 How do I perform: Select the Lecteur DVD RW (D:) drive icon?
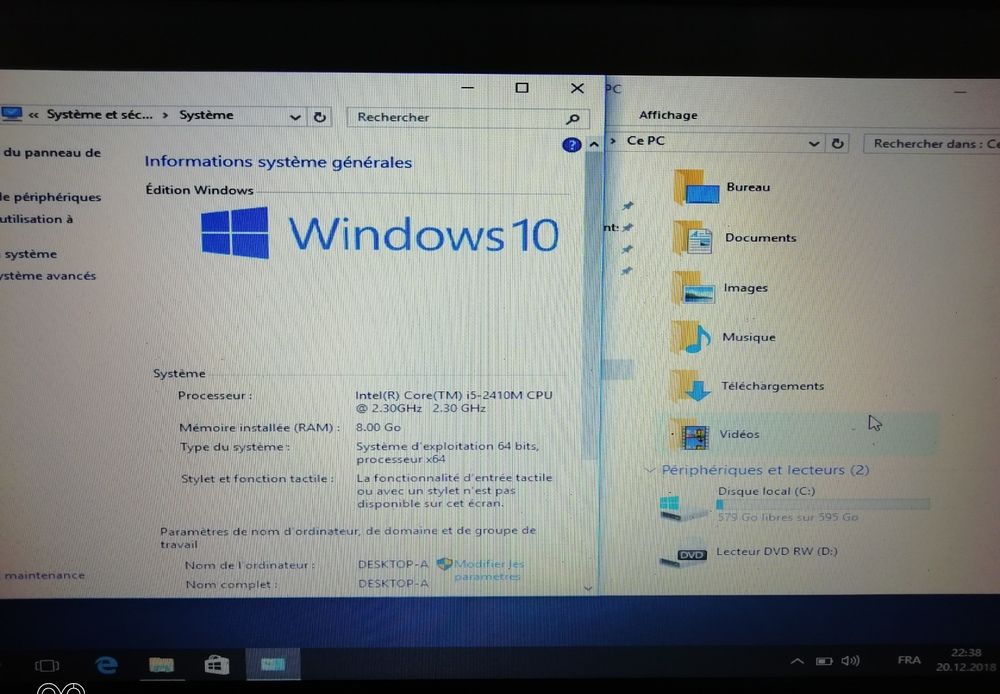point(686,553)
